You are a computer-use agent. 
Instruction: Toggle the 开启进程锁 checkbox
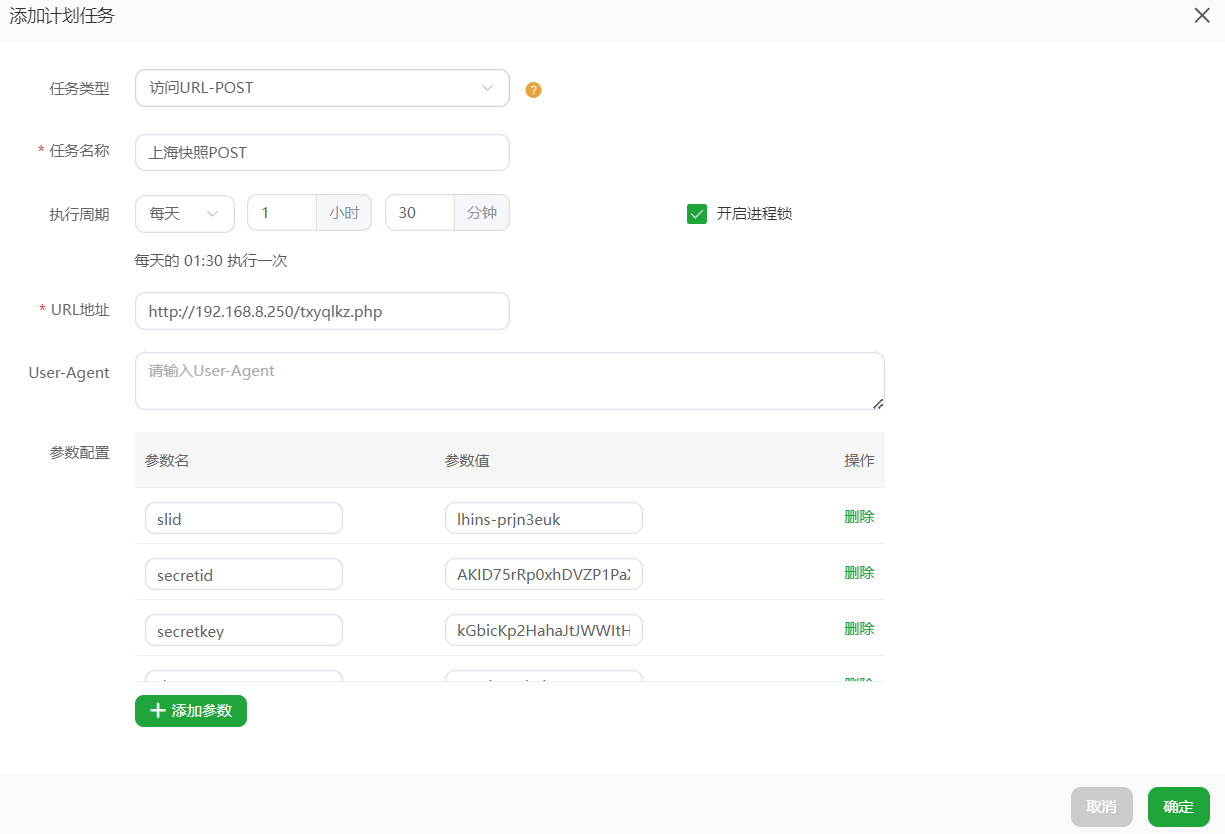tap(697, 214)
